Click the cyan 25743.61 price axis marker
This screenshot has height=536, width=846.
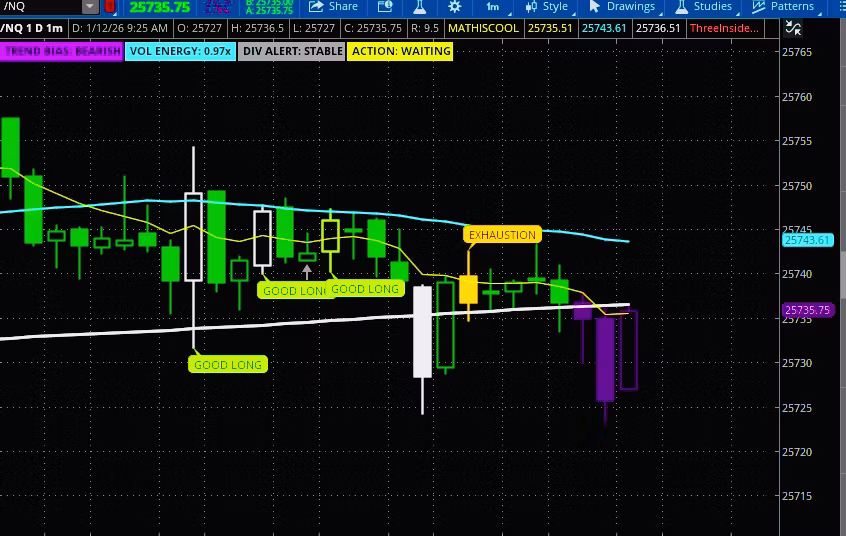tap(807, 240)
